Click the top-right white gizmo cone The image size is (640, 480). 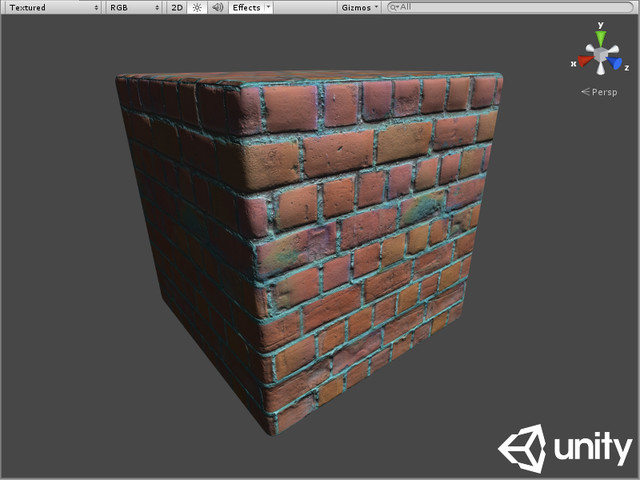coord(613,50)
